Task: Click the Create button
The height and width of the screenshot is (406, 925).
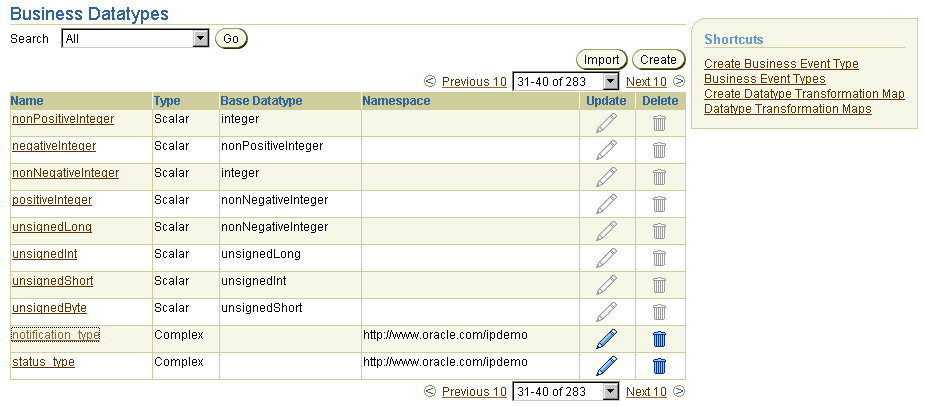Action: [658, 60]
